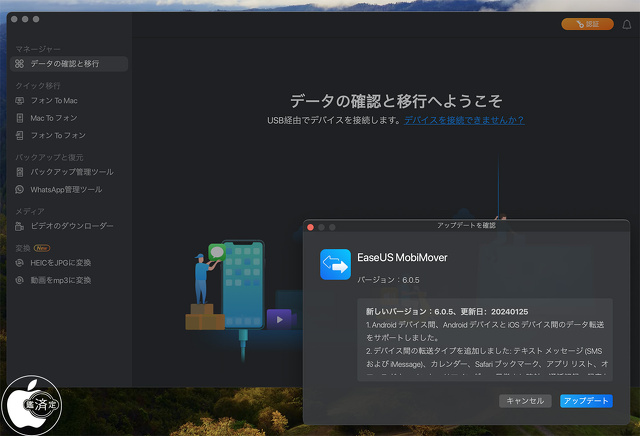Click the マネージャー section label
Image resolution: width=640 pixels, height=436 pixels.
(38, 49)
